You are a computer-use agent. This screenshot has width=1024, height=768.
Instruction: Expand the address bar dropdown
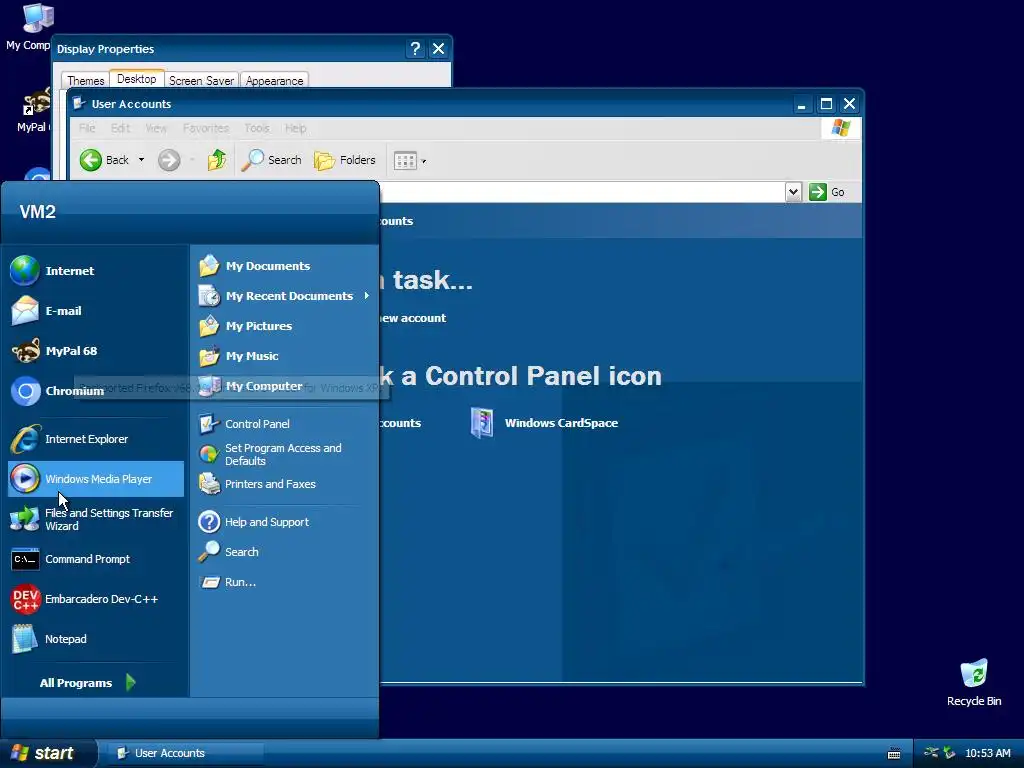tap(793, 192)
